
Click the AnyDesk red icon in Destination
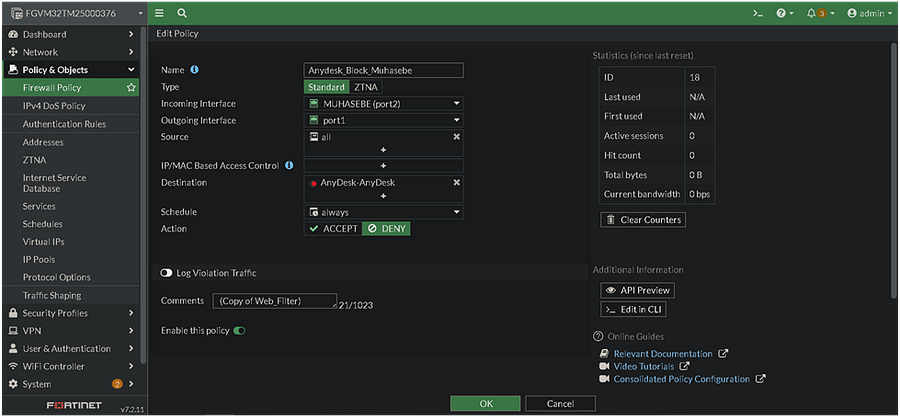point(313,183)
